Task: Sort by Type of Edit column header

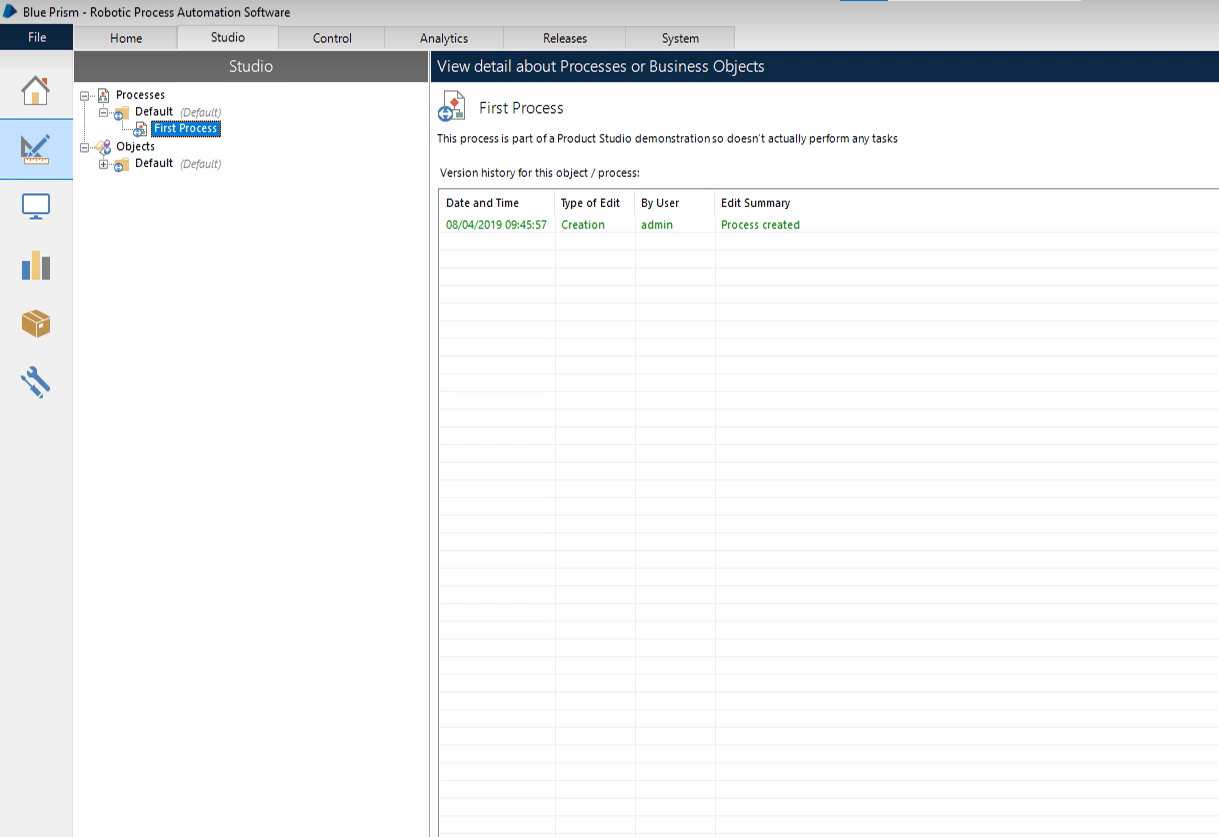Action: point(595,203)
